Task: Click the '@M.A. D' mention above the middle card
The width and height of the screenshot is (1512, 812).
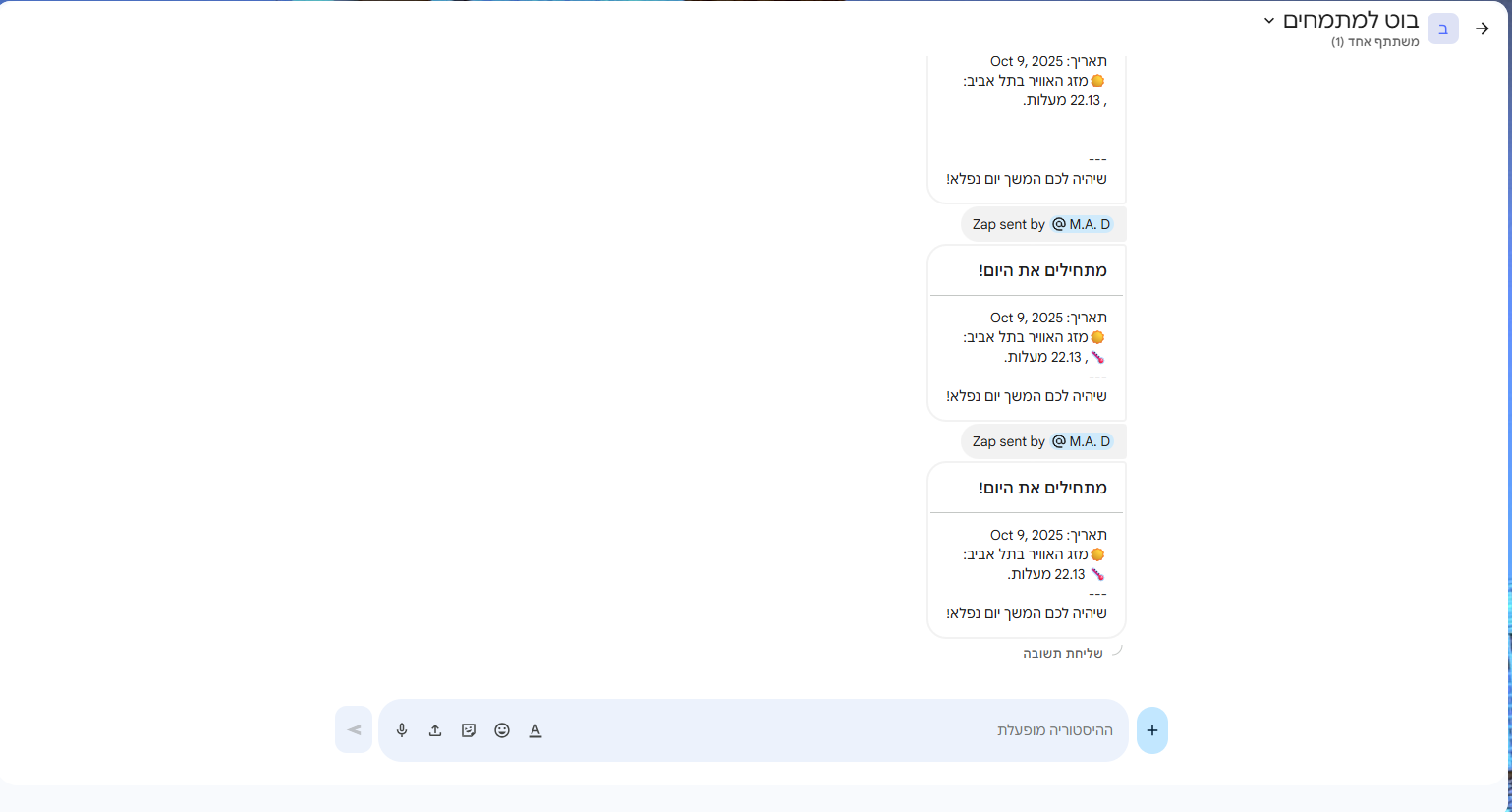Action: tap(1082, 224)
